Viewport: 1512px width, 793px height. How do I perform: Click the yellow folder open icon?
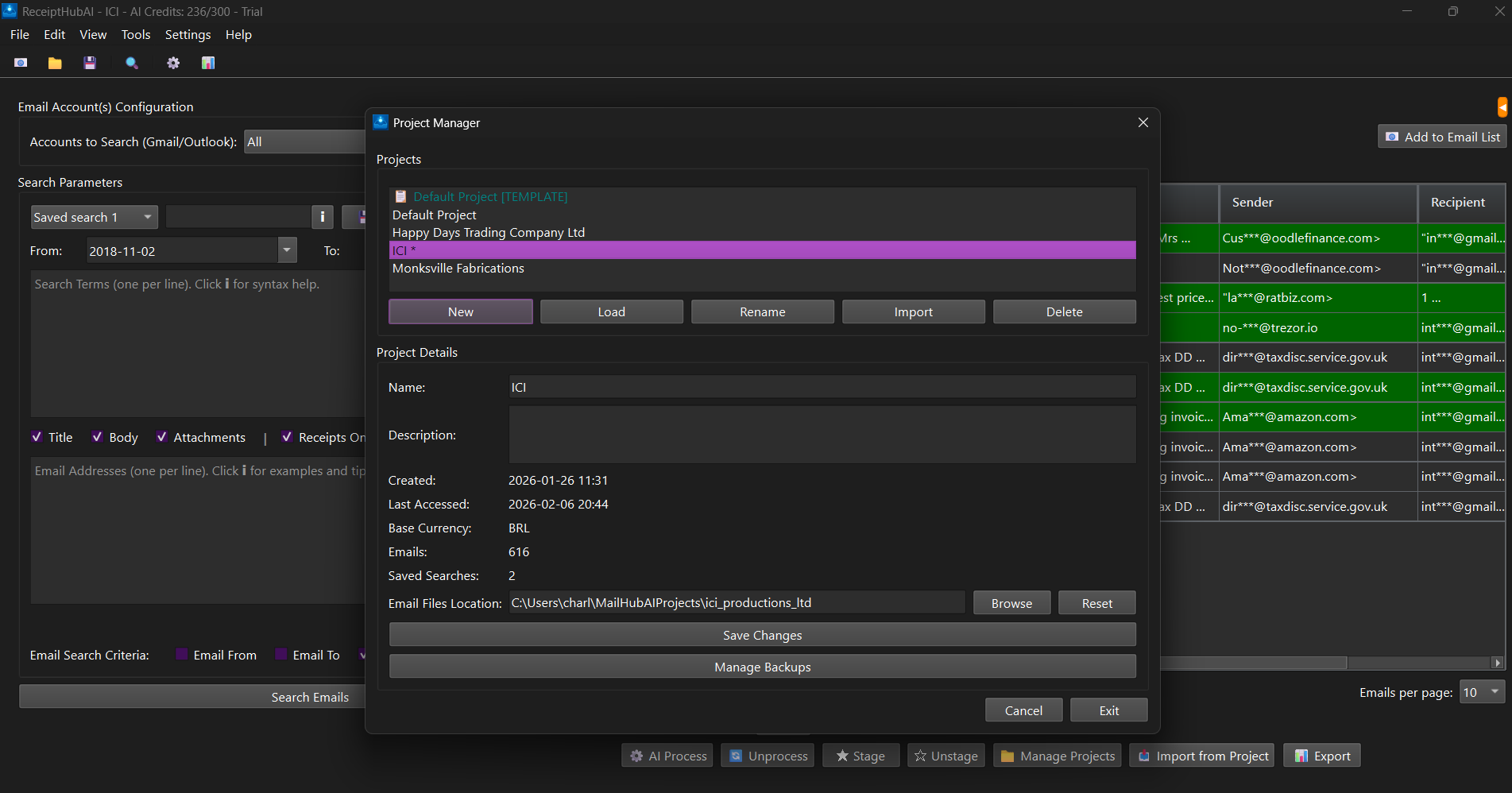(x=55, y=63)
